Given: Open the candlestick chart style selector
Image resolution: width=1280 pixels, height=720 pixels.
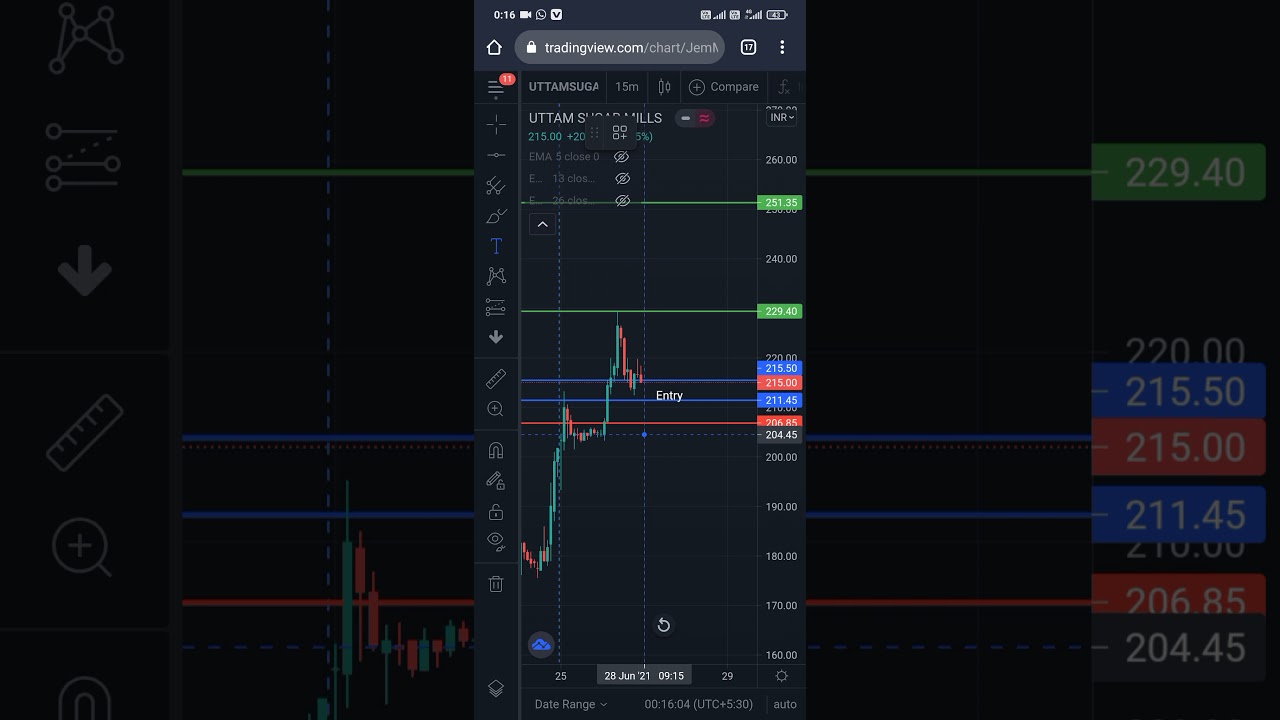Looking at the screenshot, I should (664, 87).
